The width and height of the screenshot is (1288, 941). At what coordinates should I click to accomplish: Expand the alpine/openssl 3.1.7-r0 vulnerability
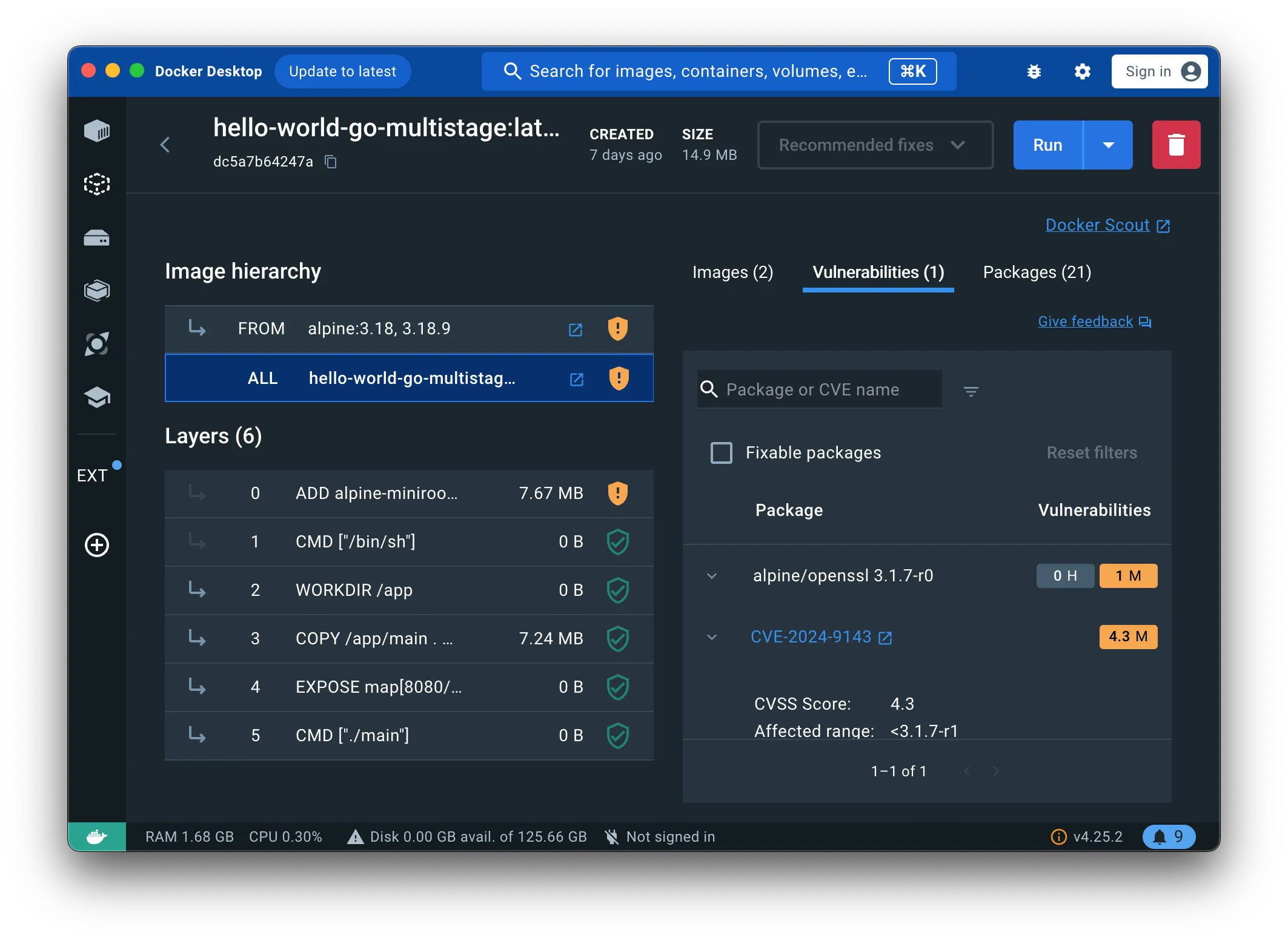[x=713, y=575]
